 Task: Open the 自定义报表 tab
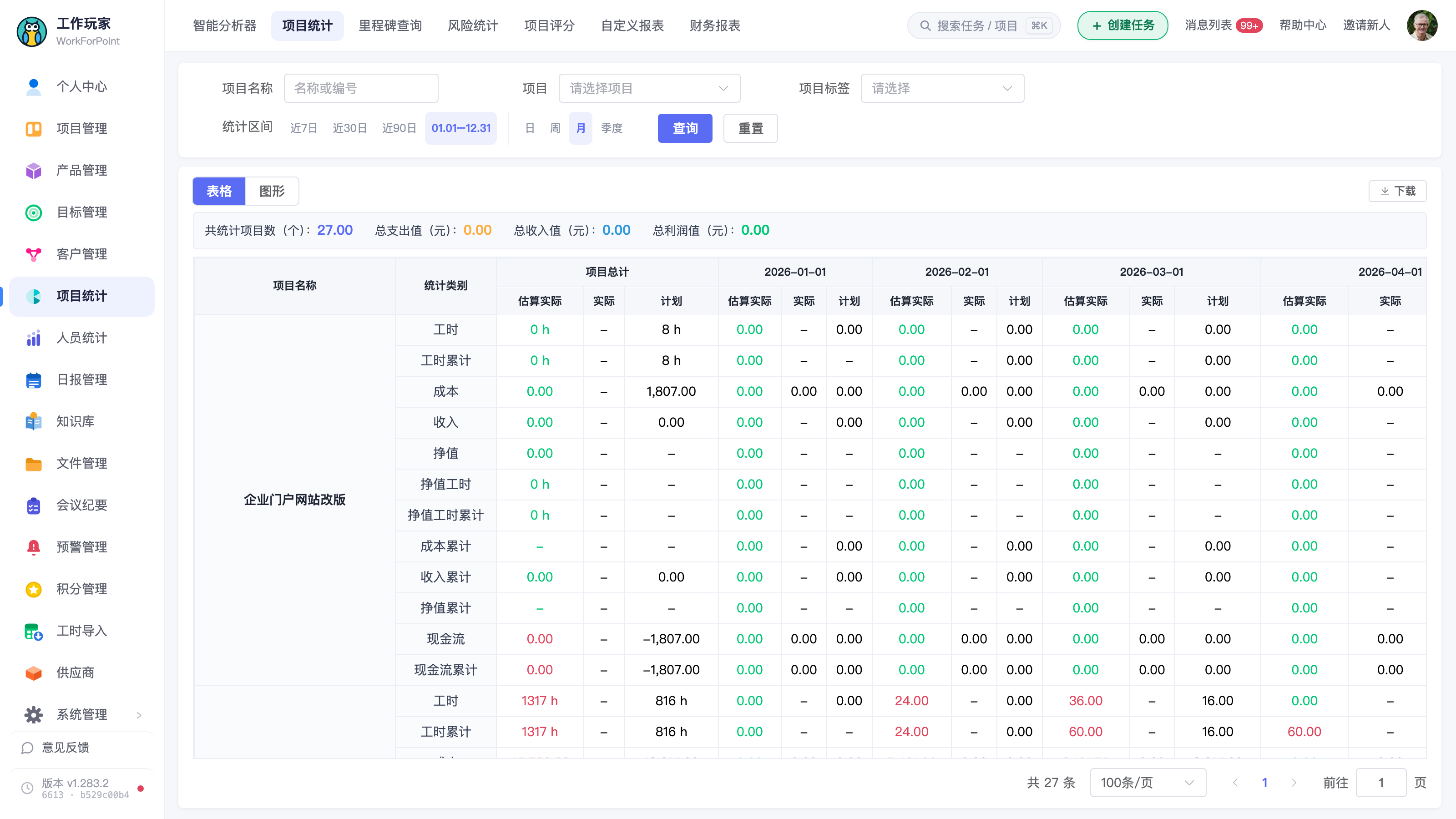[x=632, y=25]
